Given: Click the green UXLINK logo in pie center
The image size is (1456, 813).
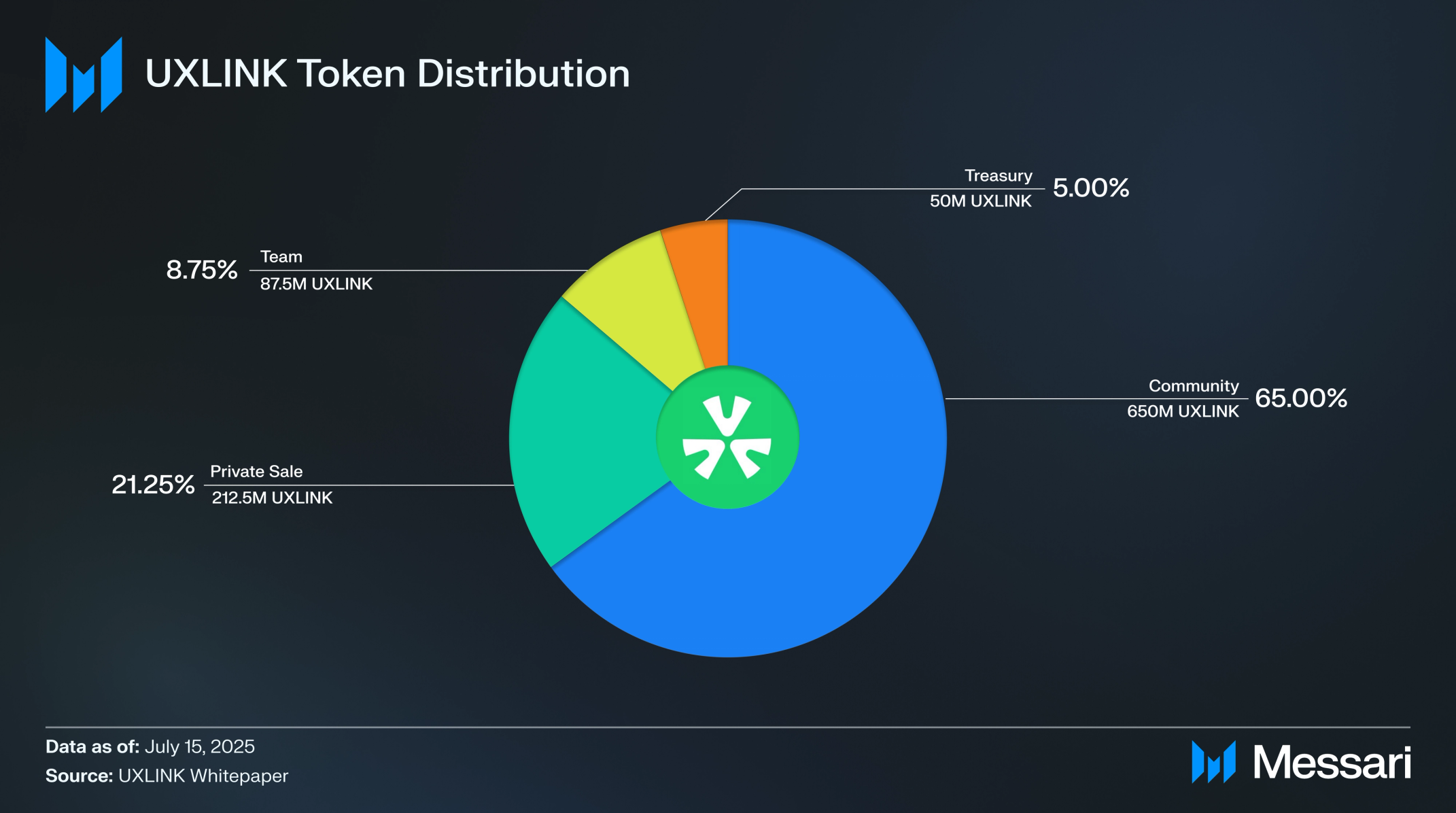Looking at the screenshot, I should pos(727,437).
